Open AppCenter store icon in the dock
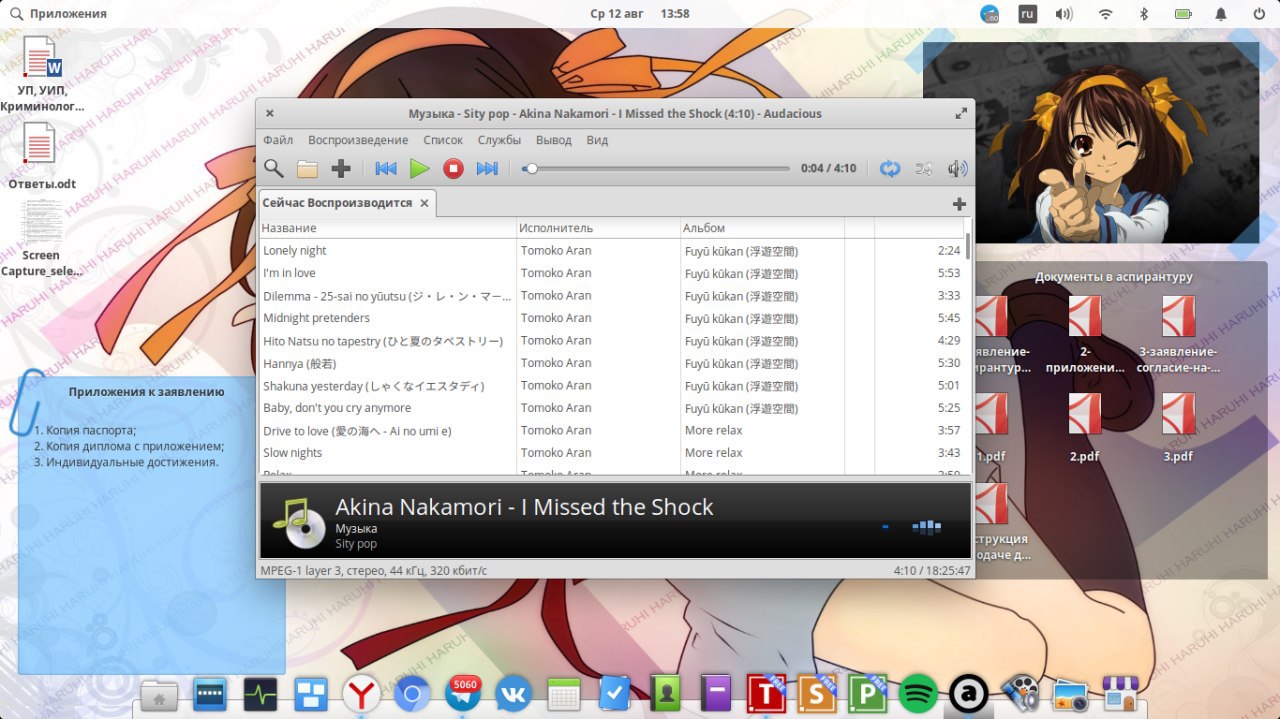This screenshot has height=719, width=1280. [1120, 694]
